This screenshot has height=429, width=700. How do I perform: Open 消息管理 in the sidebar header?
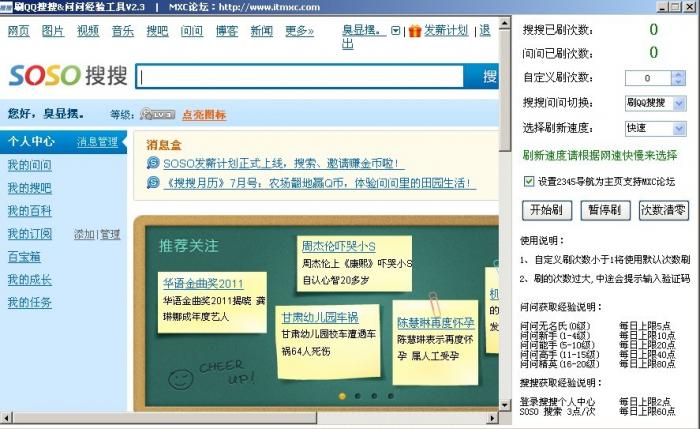coord(97,142)
